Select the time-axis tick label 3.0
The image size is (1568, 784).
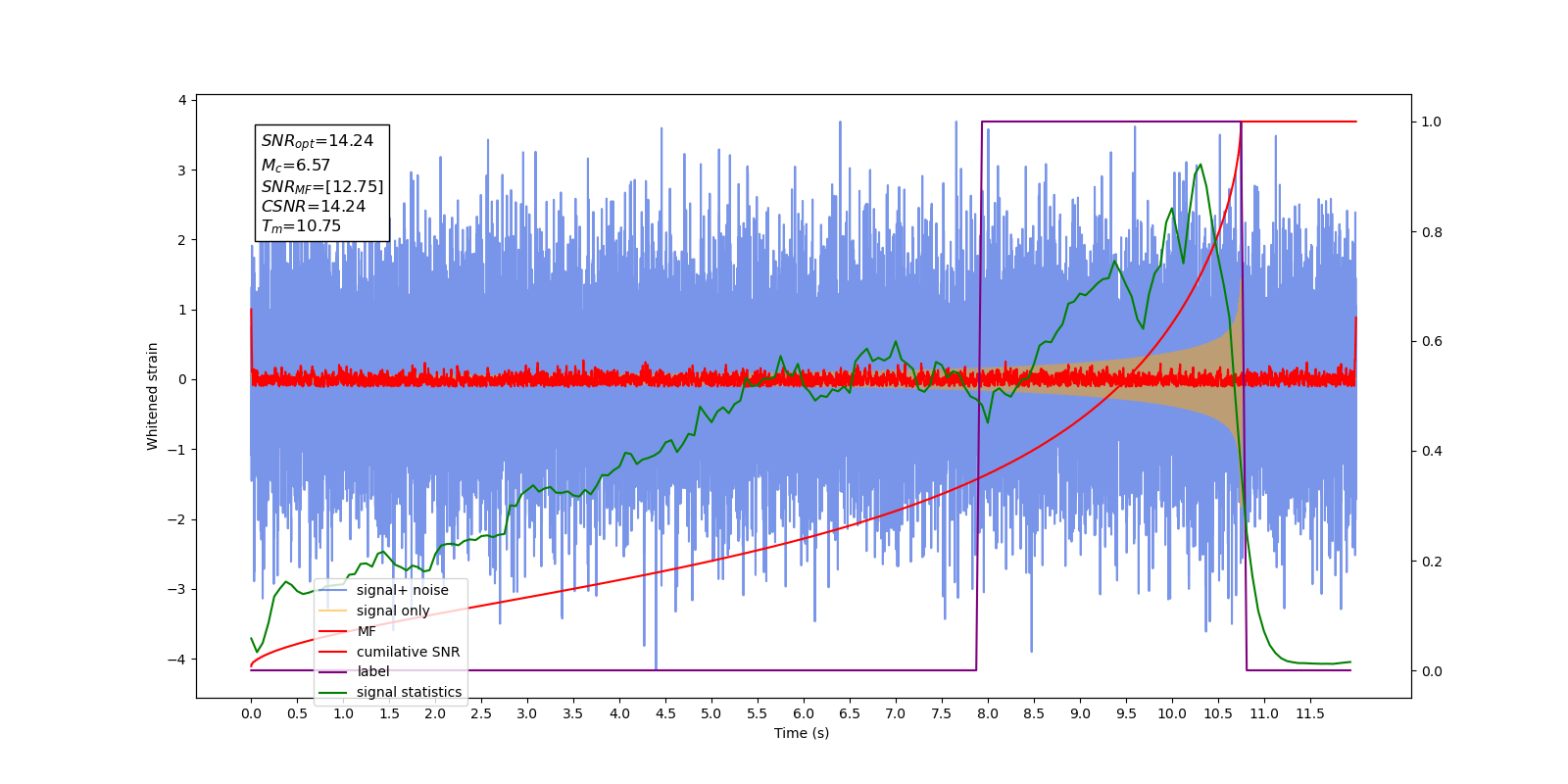click(527, 713)
